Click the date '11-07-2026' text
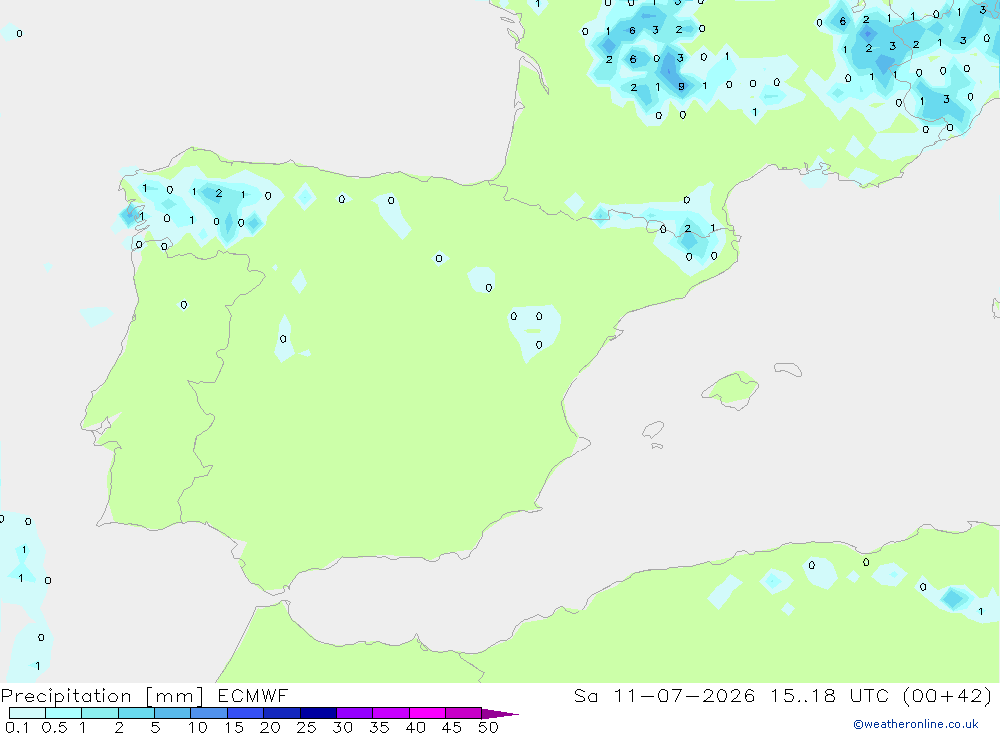Screen dimensions: 1000x733 pos(684,695)
